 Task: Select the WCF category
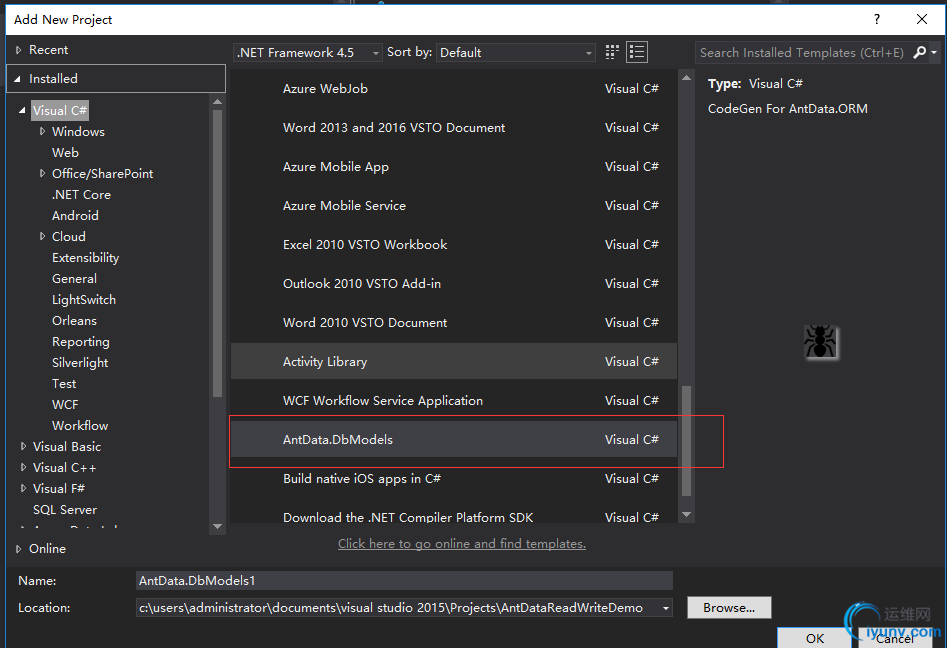pyautogui.click(x=65, y=405)
